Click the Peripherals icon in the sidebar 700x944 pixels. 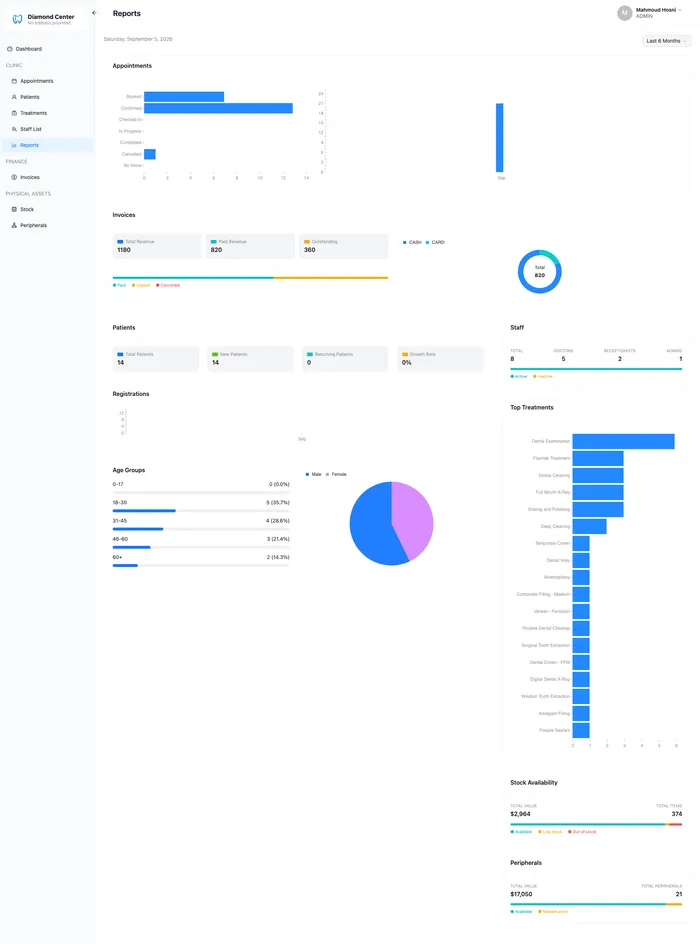click(x=14, y=225)
